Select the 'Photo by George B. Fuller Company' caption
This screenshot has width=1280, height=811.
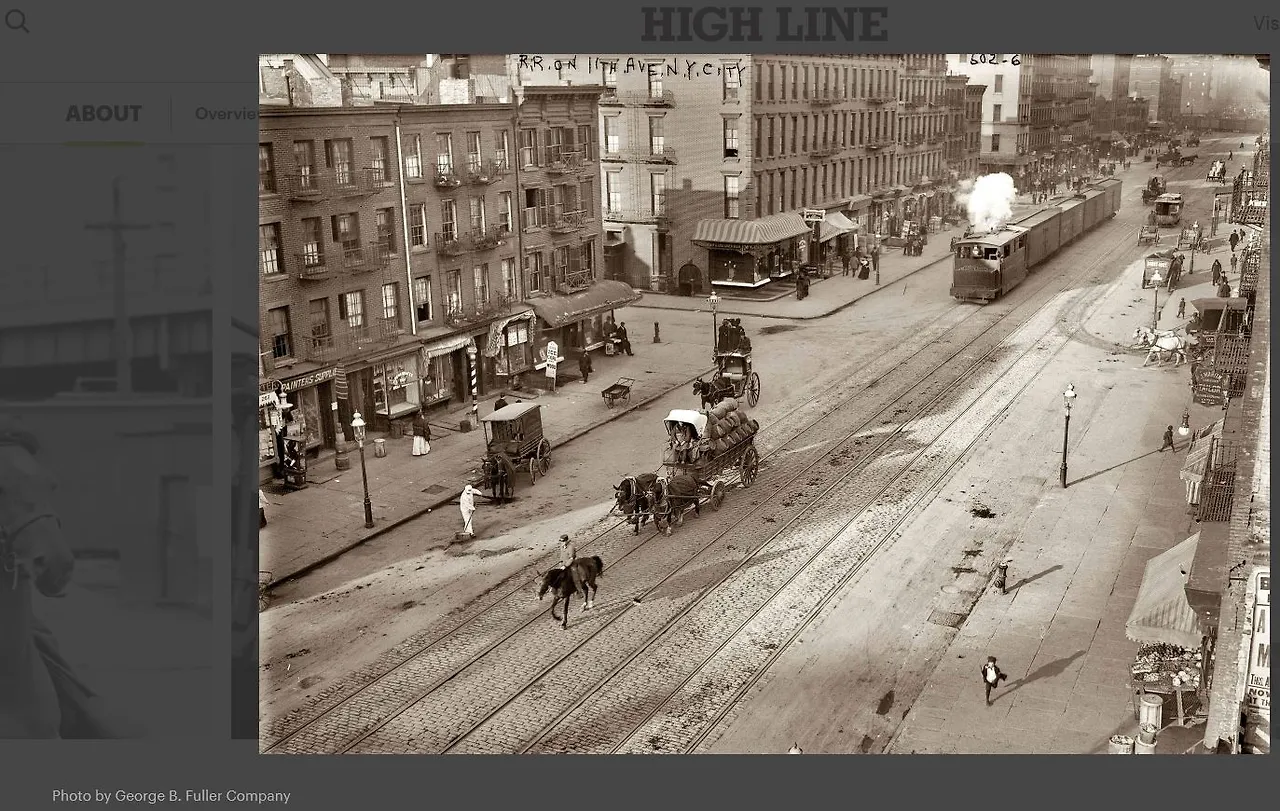point(171,796)
